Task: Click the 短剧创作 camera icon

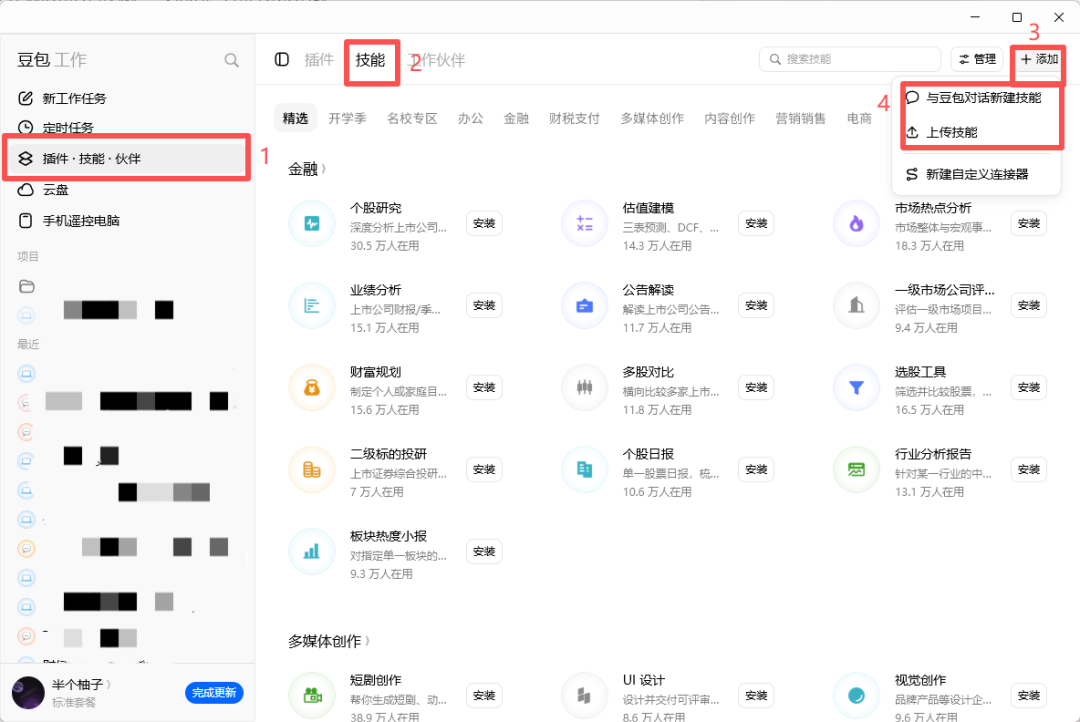Action: coord(311,695)
